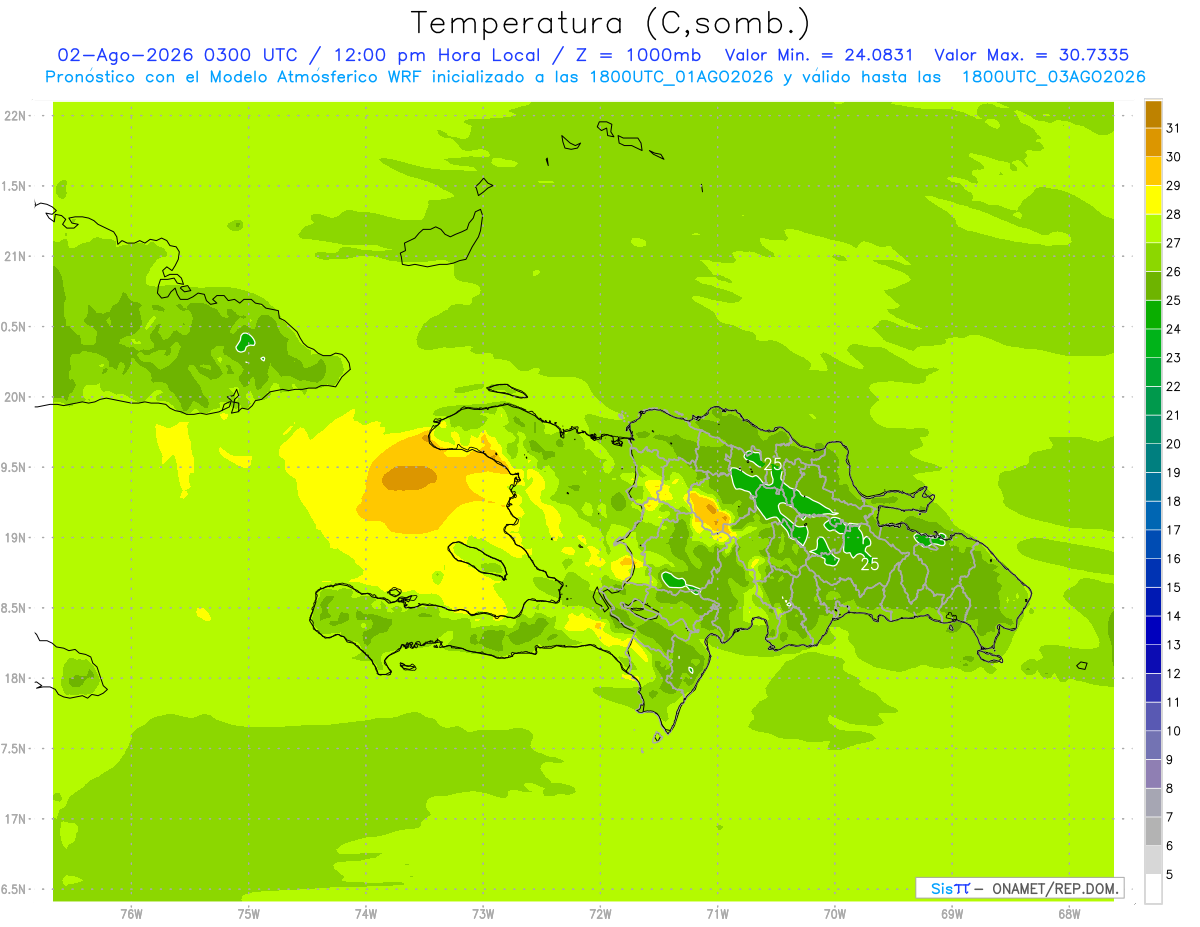This screenshot has width=1200, height=927.
Task: Pick the white swatch below 5
Action: point(1153,889)
